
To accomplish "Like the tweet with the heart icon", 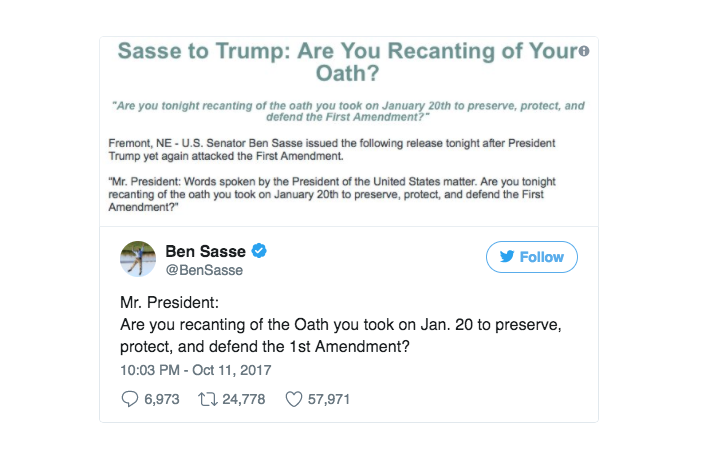I will pos(293,399).
